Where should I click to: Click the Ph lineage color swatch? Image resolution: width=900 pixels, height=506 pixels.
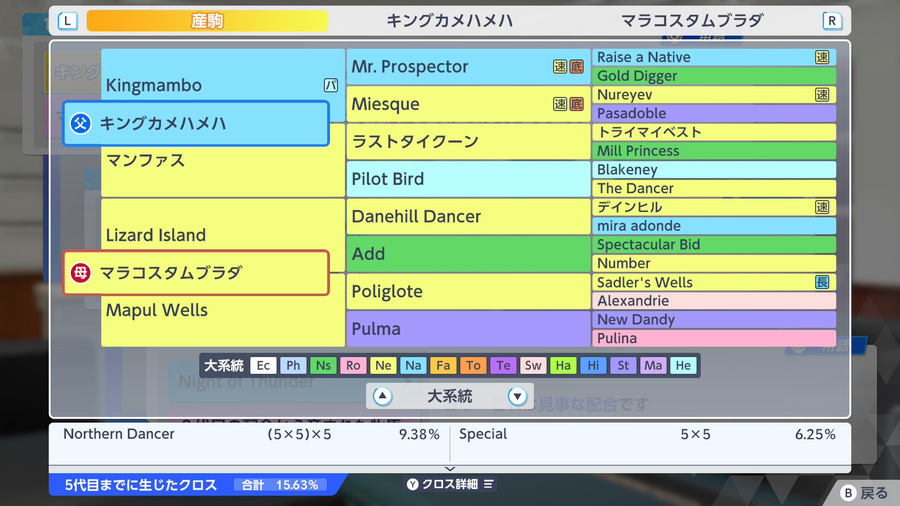click(293, 365)
